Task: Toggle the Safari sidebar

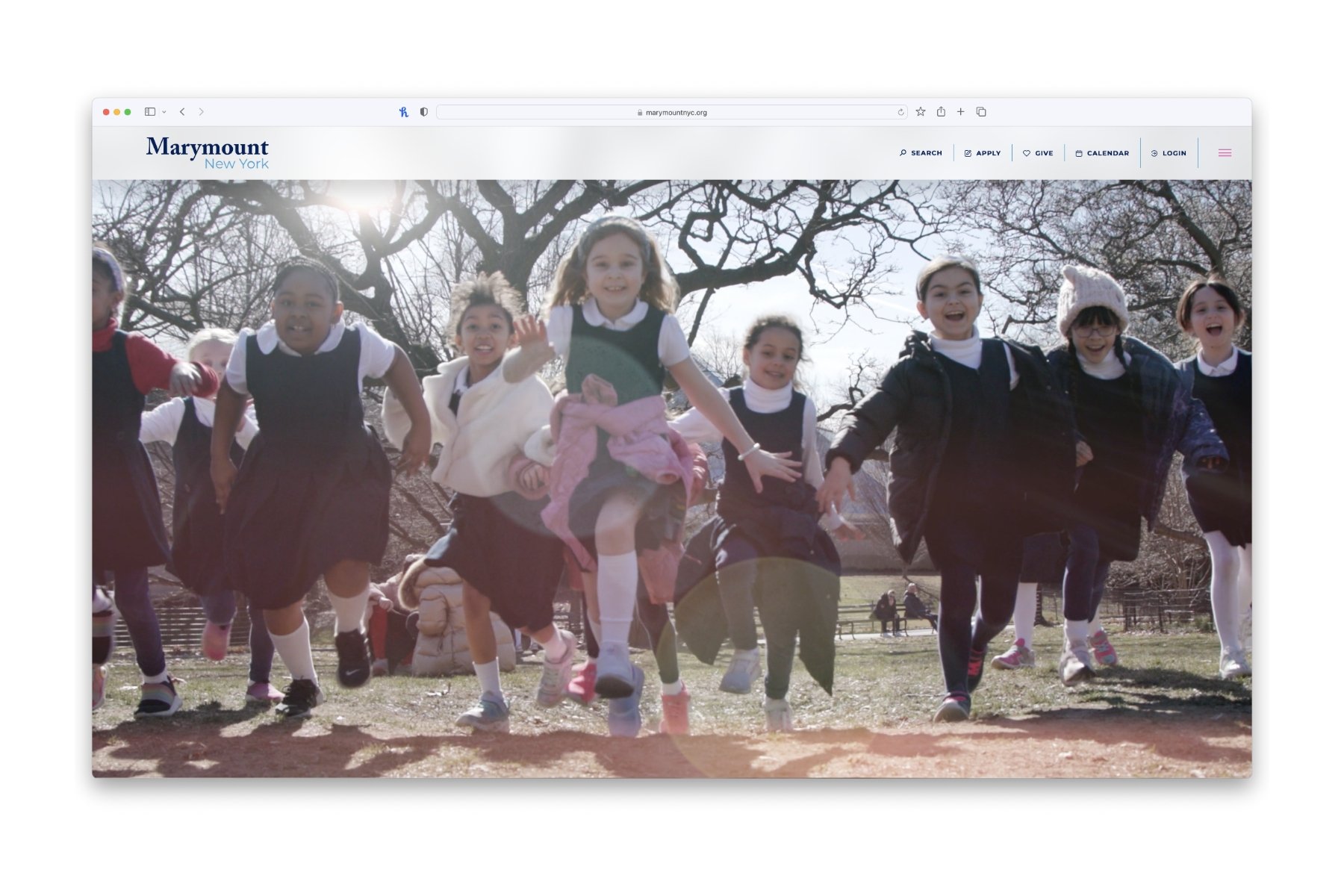Action: pos(150,112)
